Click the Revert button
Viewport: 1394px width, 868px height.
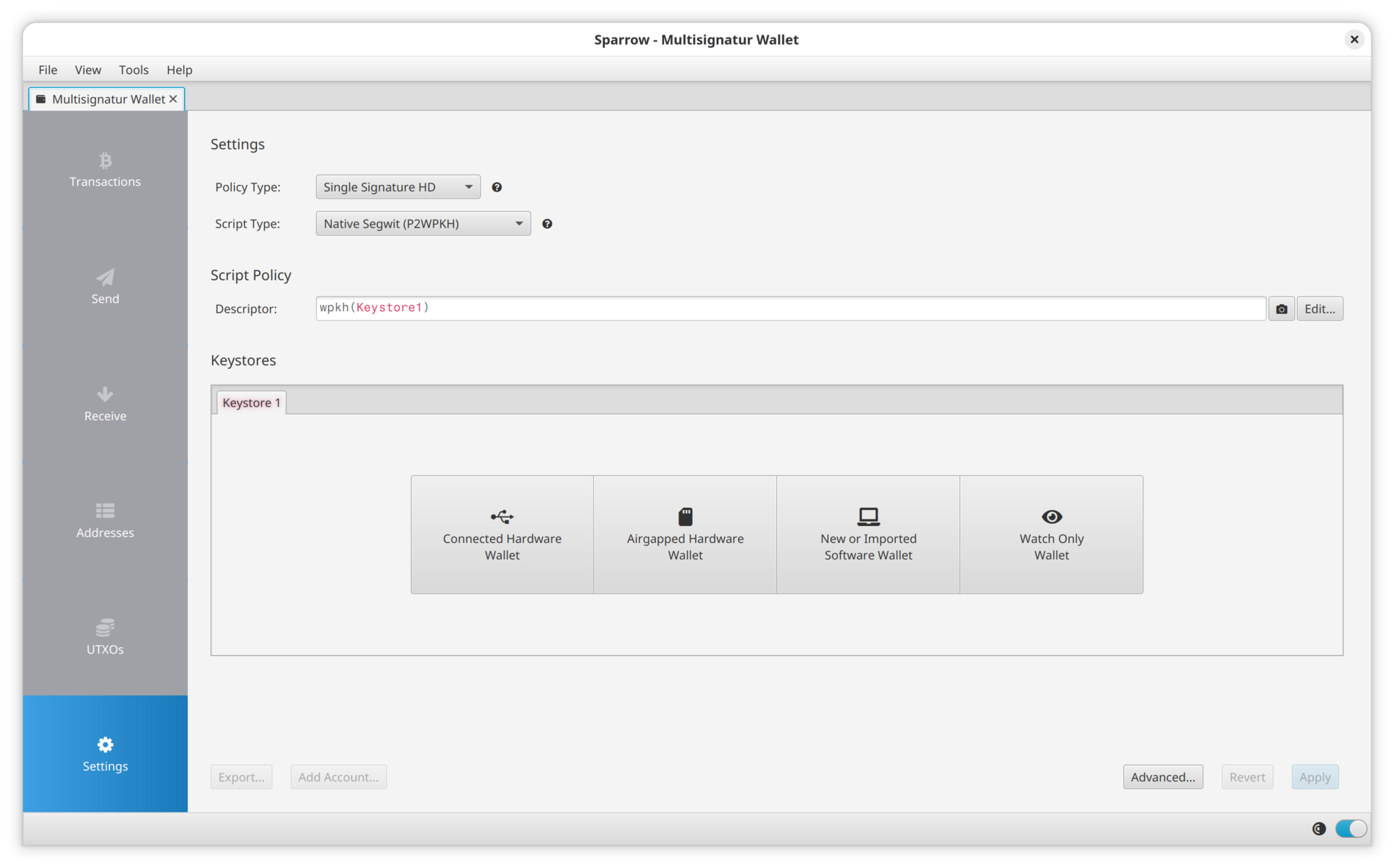[1247, 777]
